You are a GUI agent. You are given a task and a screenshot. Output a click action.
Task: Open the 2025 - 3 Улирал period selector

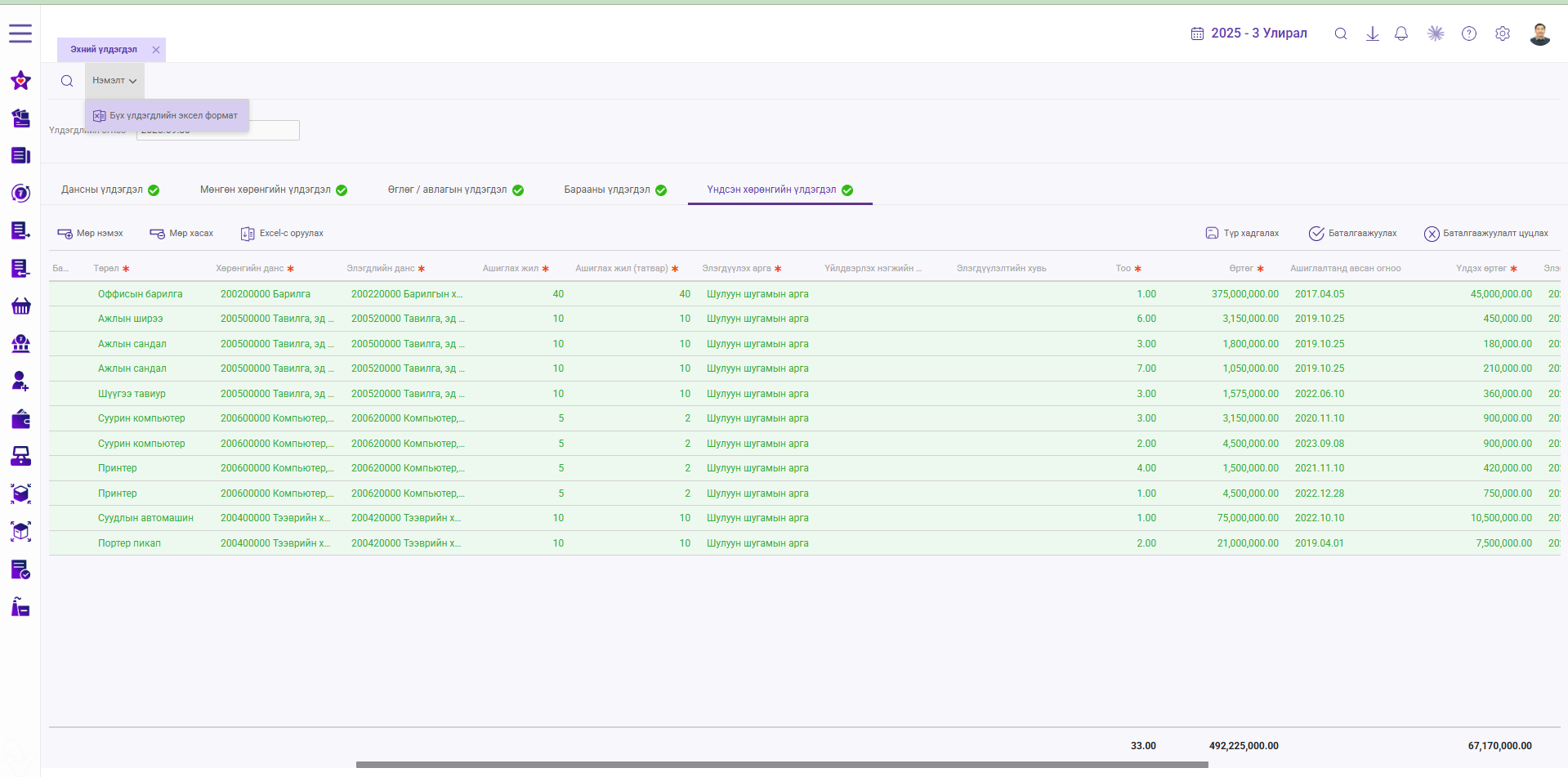(x=1249, y=33)
